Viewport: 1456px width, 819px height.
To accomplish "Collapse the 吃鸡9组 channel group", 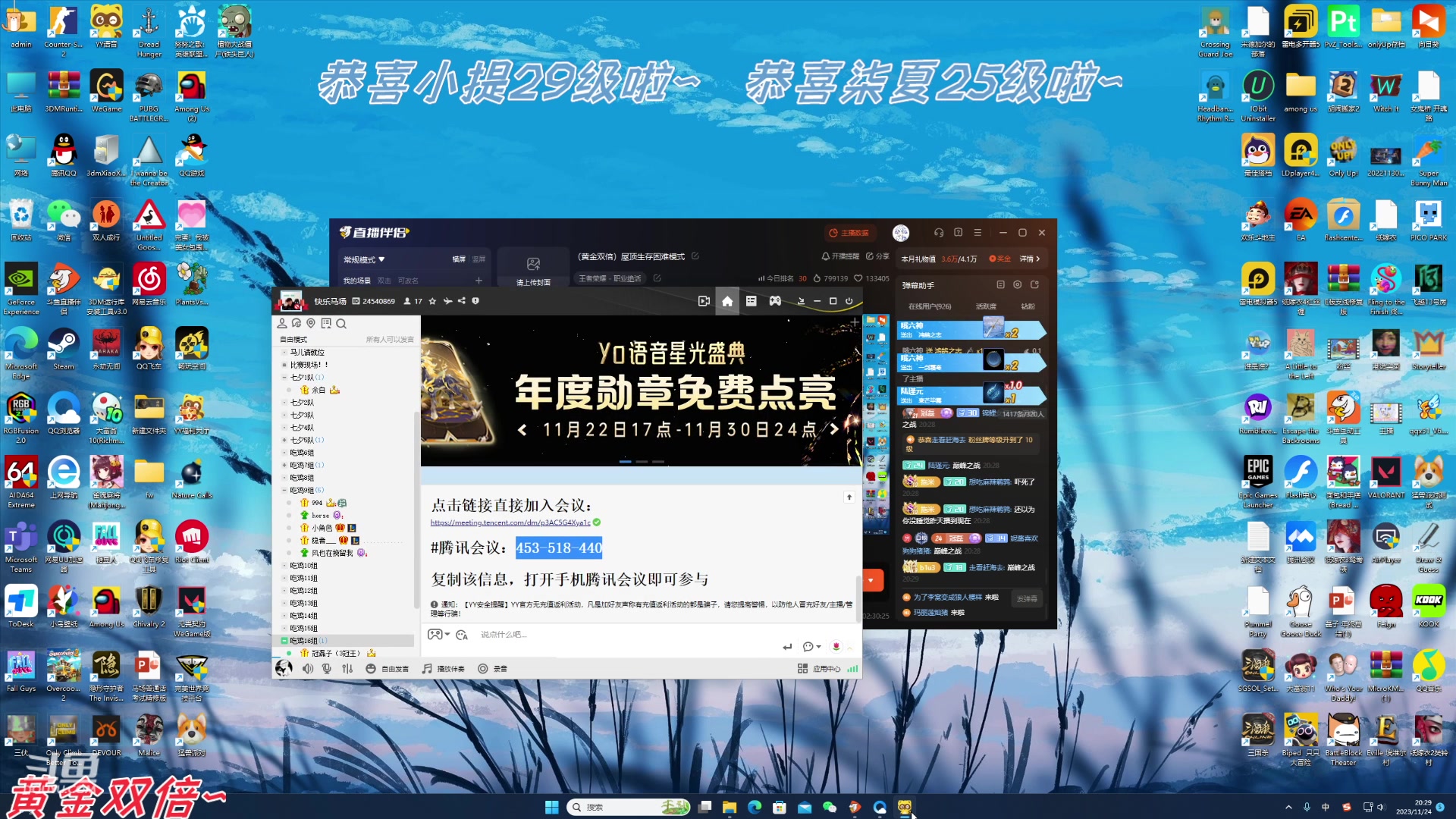I will pyautogui.click(x=284, y=490).
